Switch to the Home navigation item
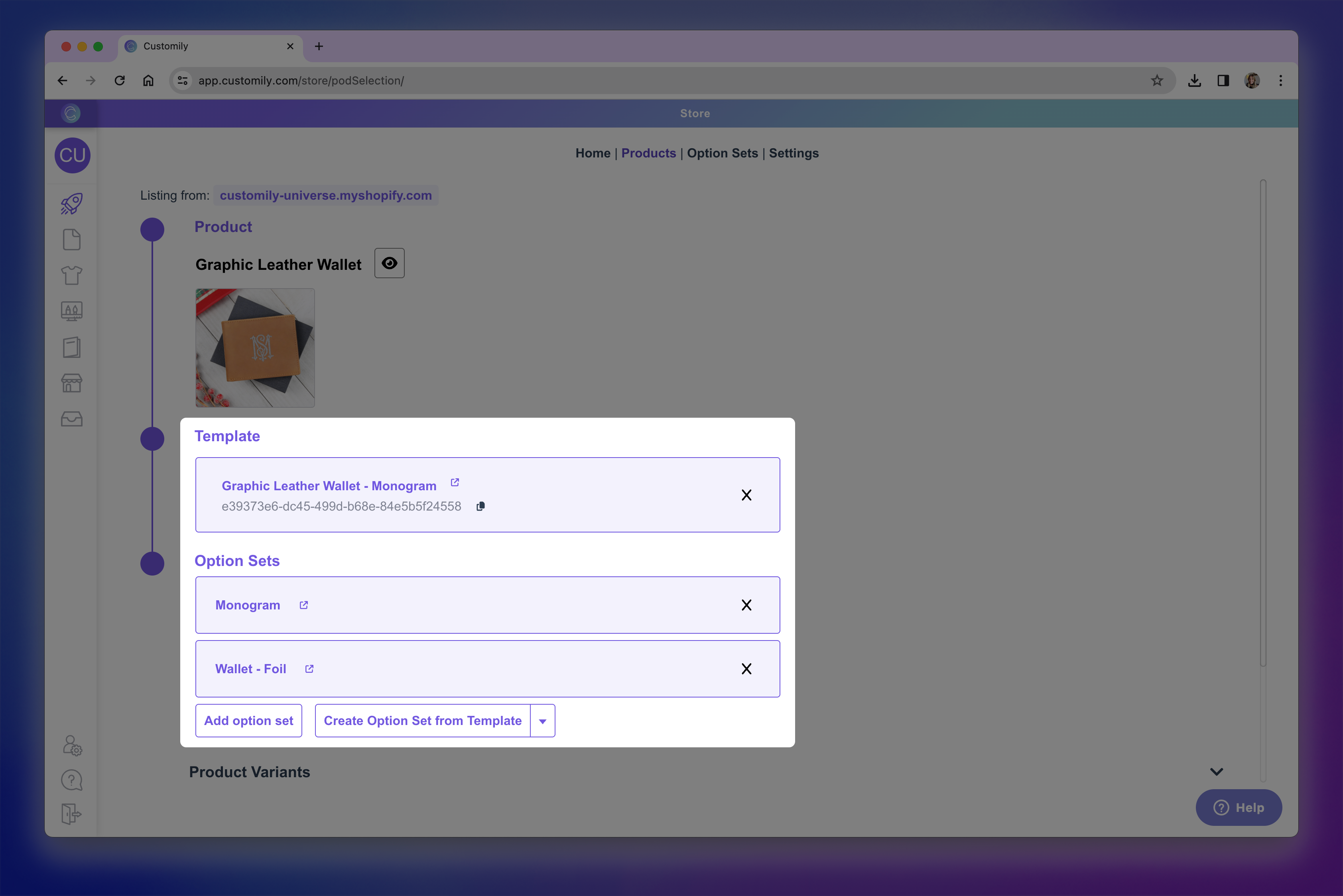 (x=592, y=153)
